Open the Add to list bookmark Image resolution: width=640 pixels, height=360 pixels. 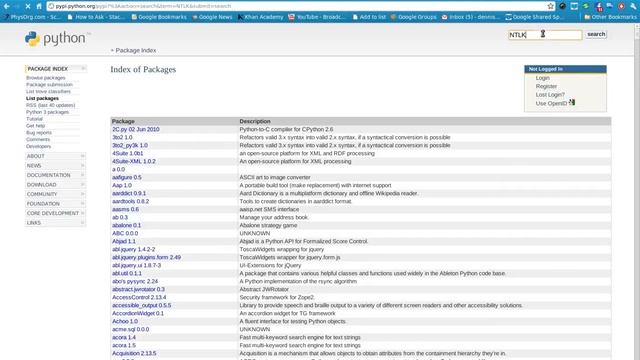(x=369, y=17)
